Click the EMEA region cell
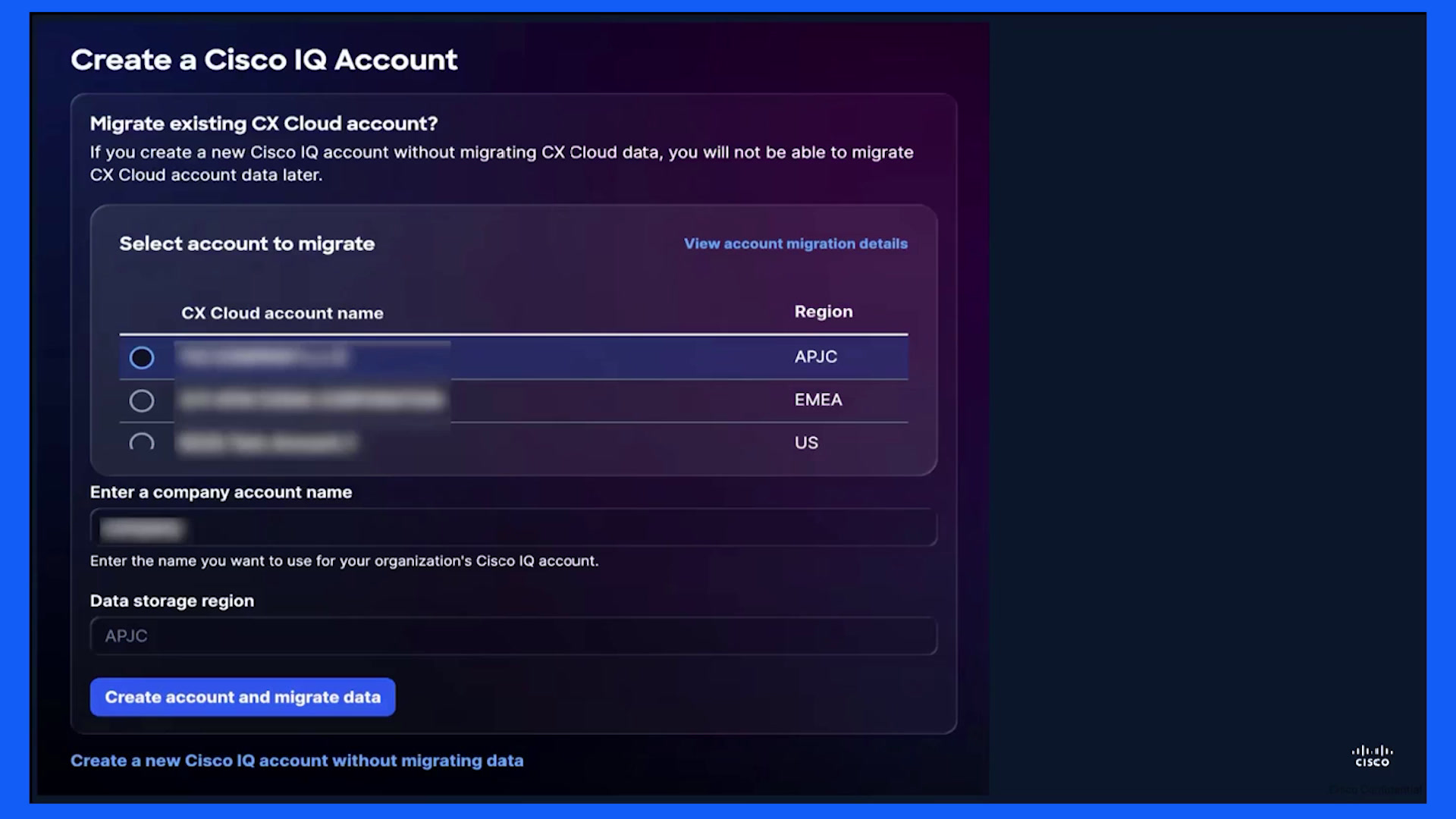This screenshot has height=819, width=1456. tap(818, 400)
